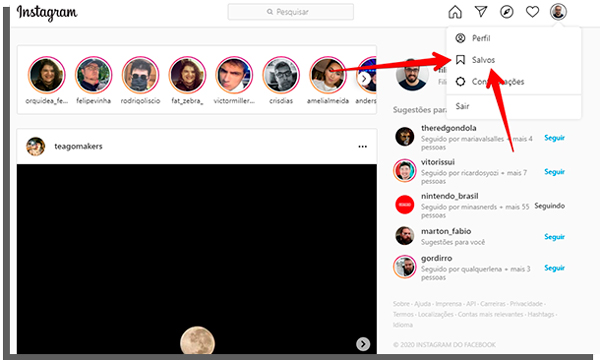Go to next photo in post
Screen dimensions: 600x360
(x=363, y=344)
